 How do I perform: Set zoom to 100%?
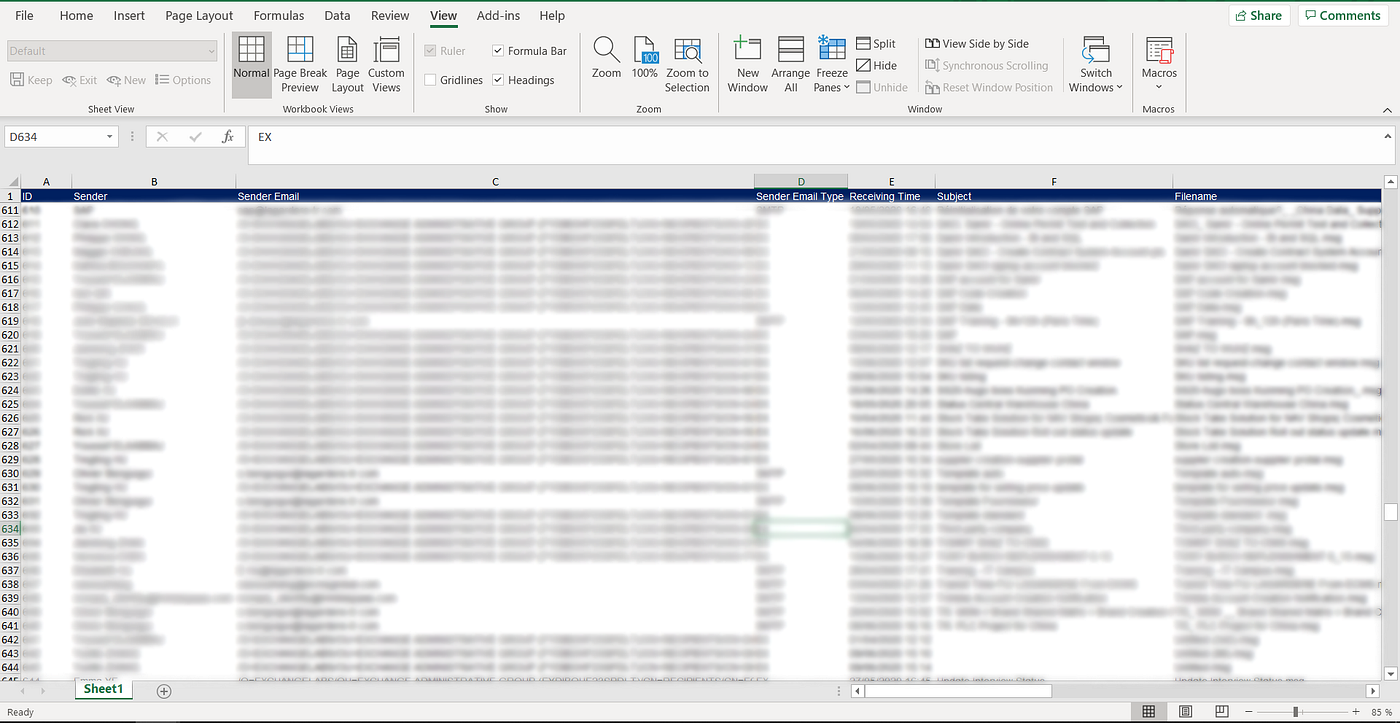(x=645, y=63)
